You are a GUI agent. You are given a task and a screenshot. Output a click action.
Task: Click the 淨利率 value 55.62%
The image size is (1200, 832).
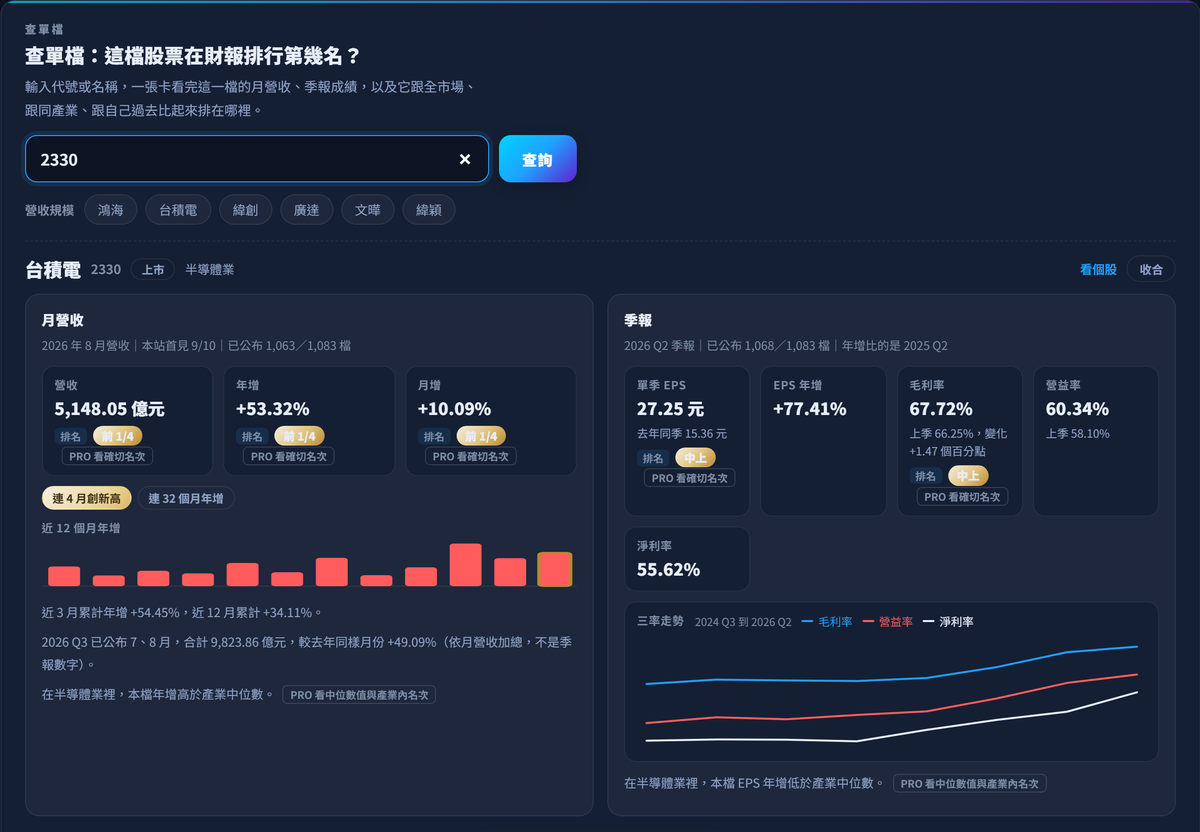[668, 570]
